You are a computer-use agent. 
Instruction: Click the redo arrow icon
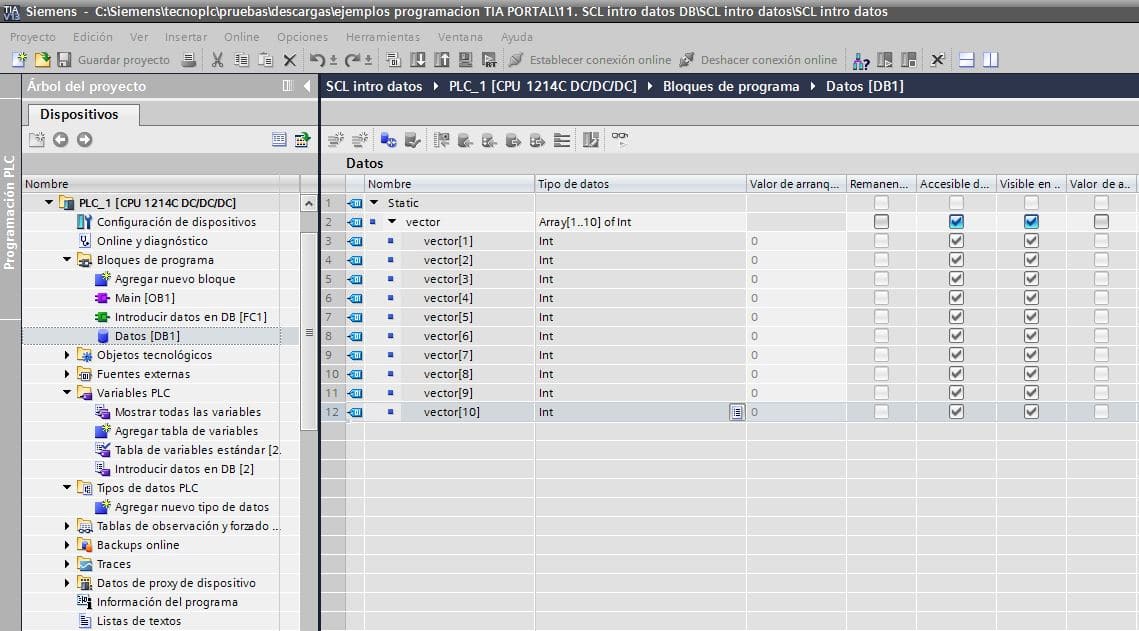[x=352, y=60]
